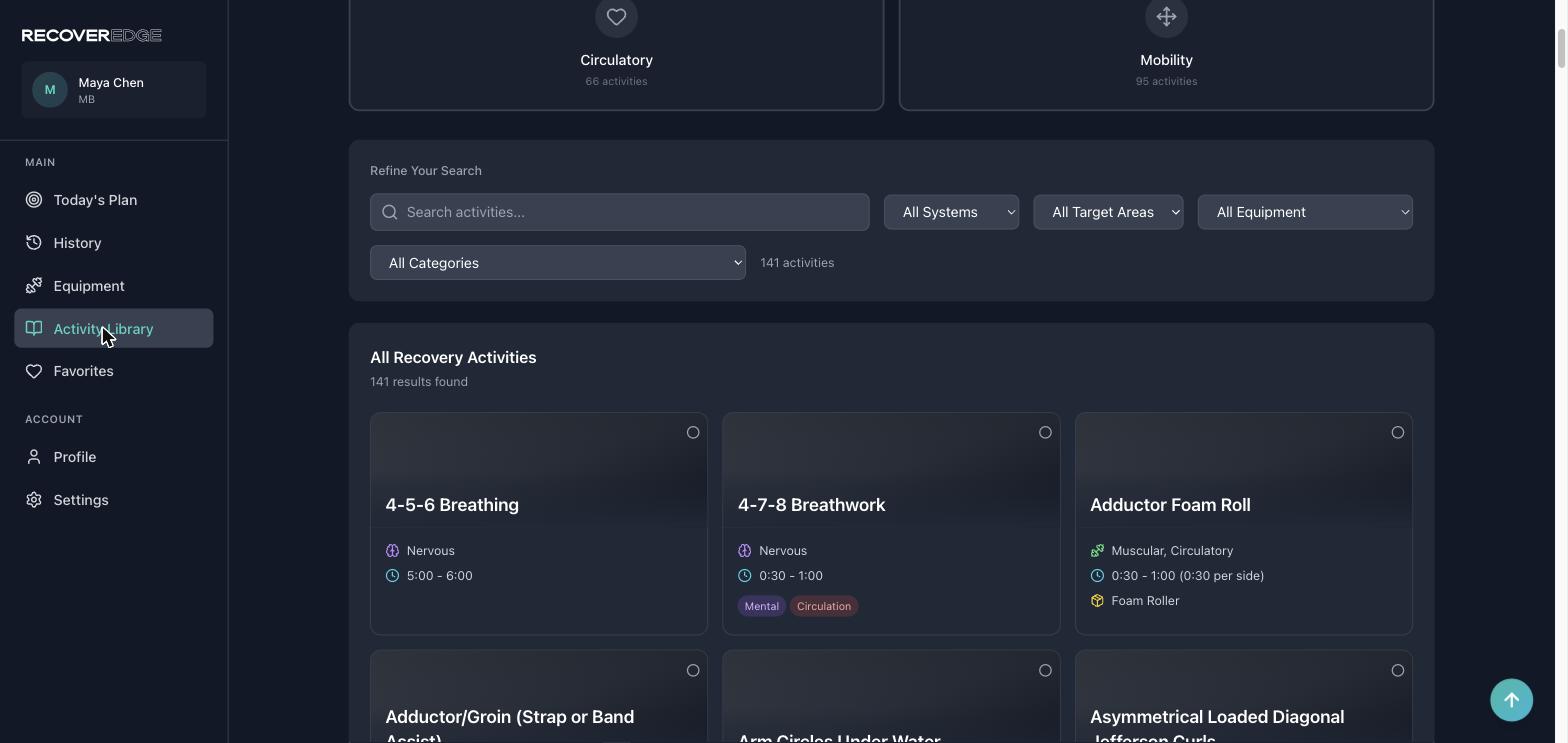Click the back-to-top arrow button
This screenshot has width=1568, height=743.
tap(1511, 700)
